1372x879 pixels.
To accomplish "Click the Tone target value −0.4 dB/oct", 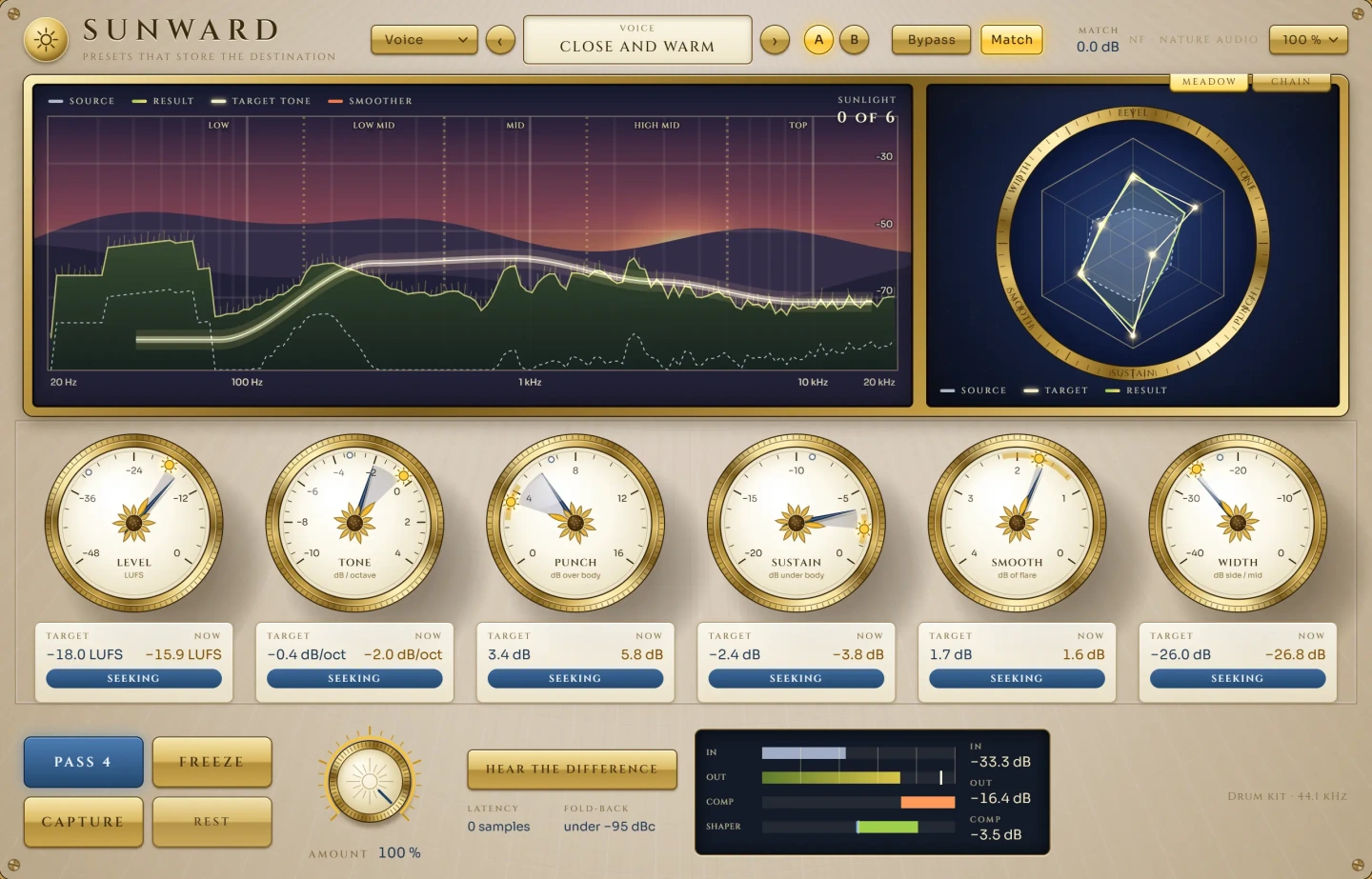I will (x=307, y=655).
